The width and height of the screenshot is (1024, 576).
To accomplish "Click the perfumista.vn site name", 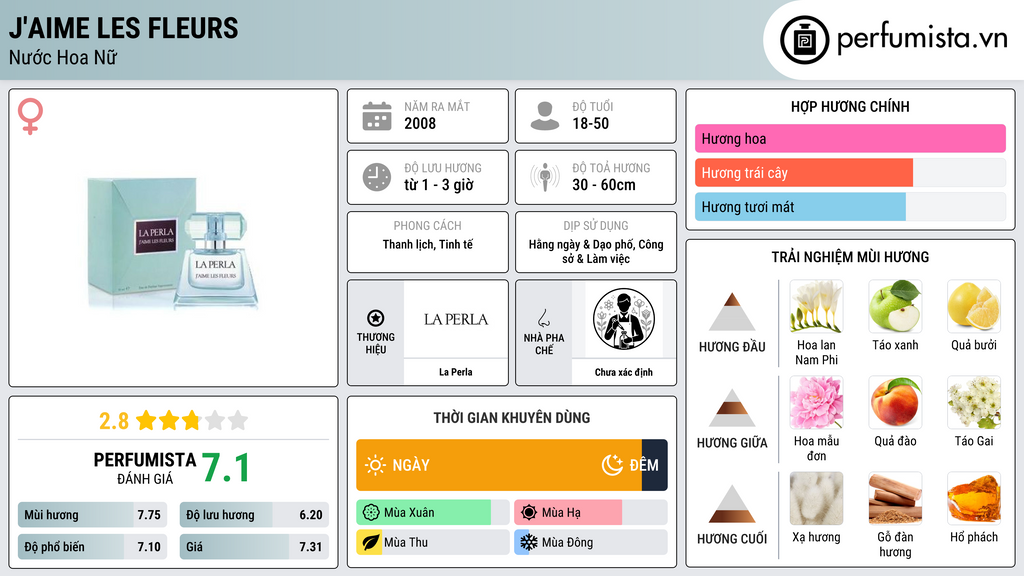I will pyautogui.click(x=922, y=39).
